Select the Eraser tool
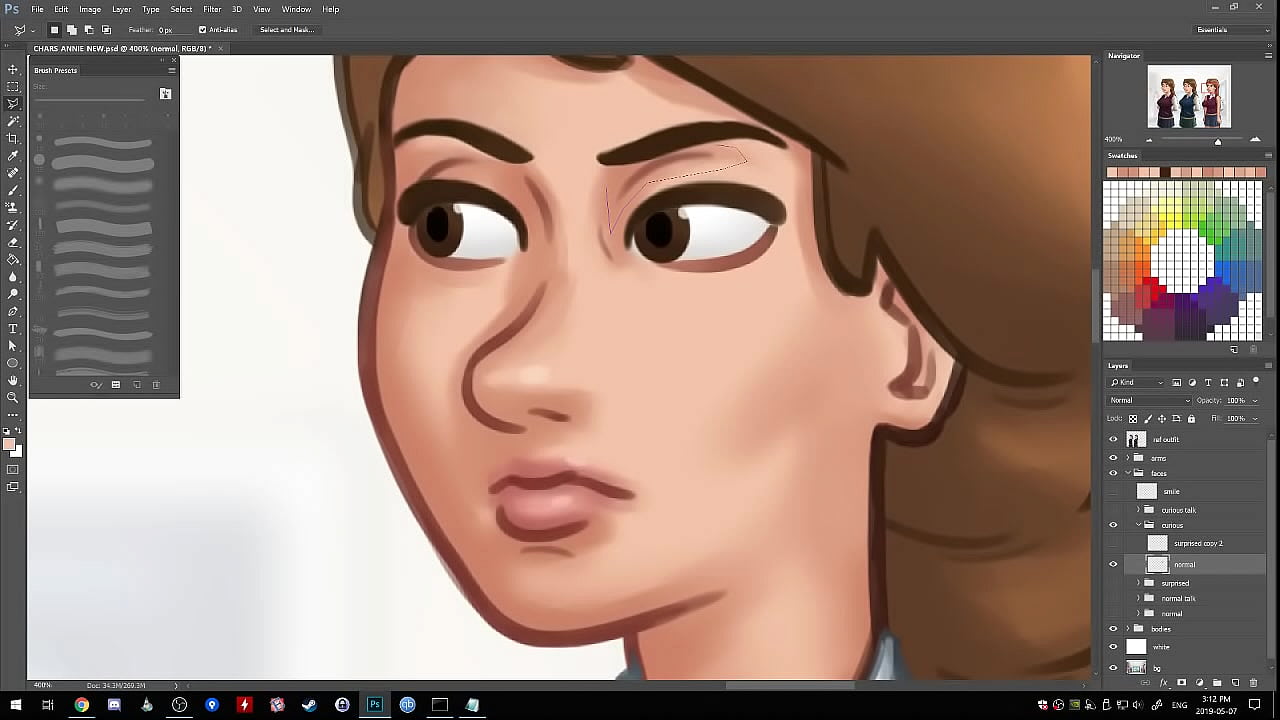Viewport: 1280px width, 720px height. point(13,242)
